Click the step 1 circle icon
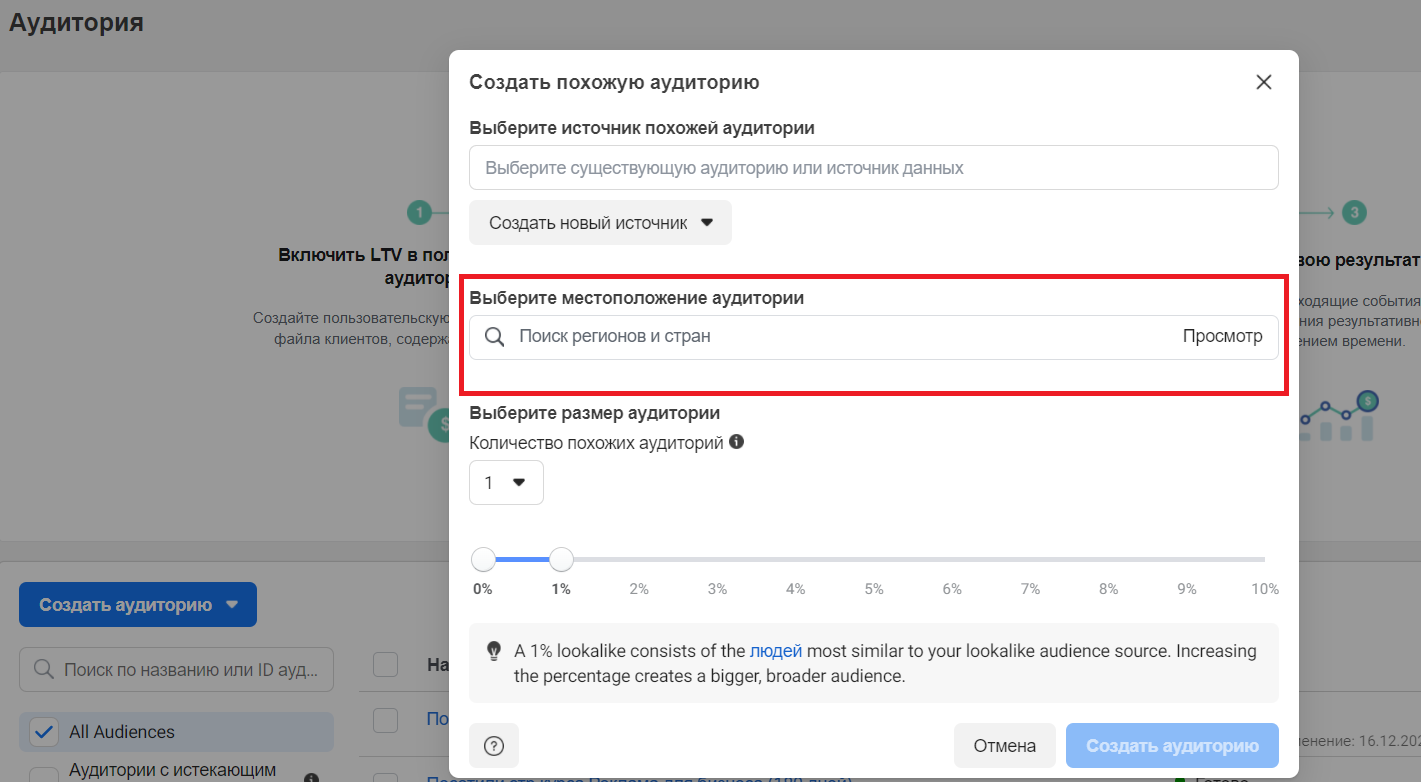Viewport: 1421px width, 782px height. point(419,212)
